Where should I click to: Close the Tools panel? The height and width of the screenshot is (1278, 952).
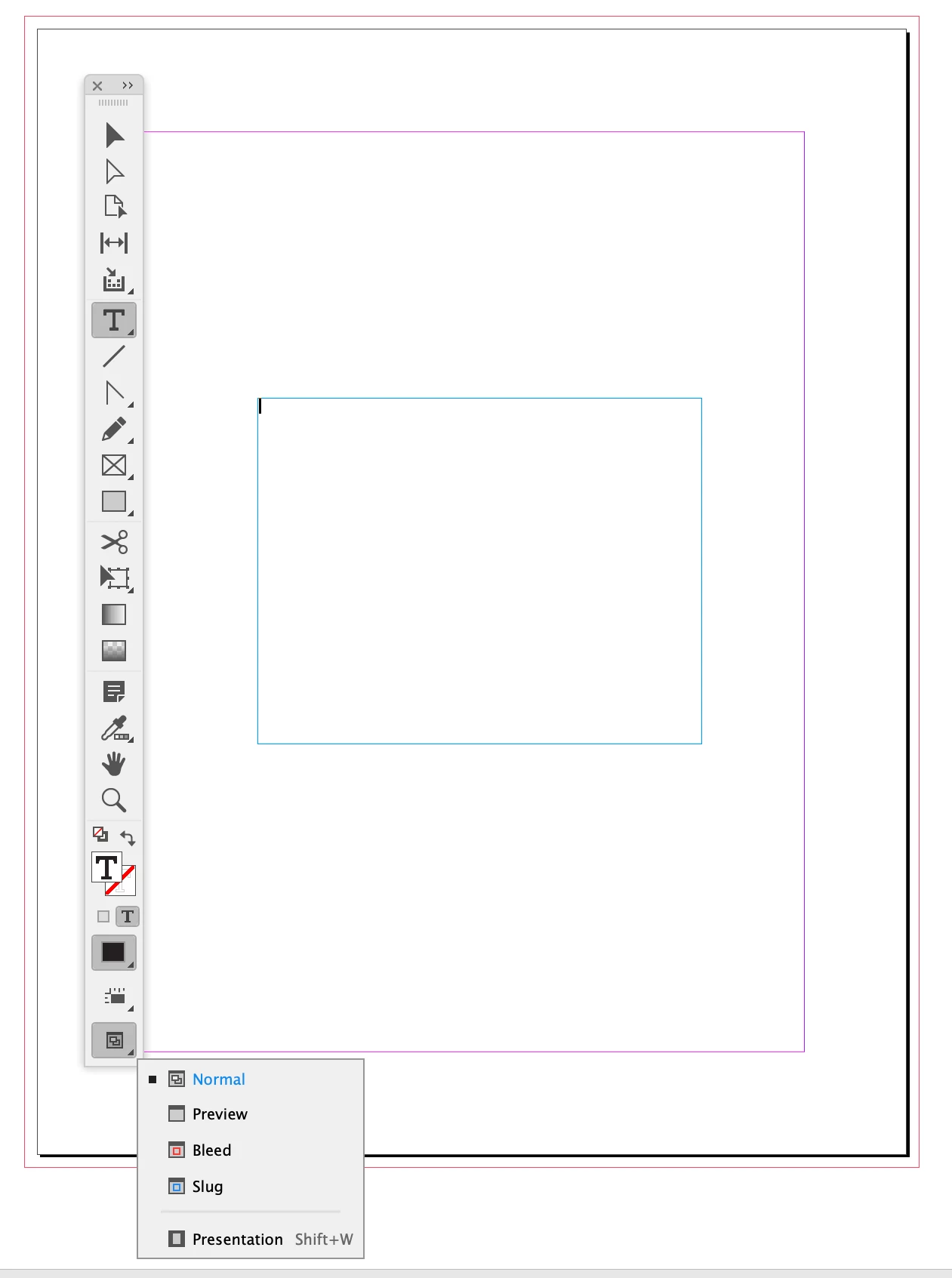click(97, 86)
